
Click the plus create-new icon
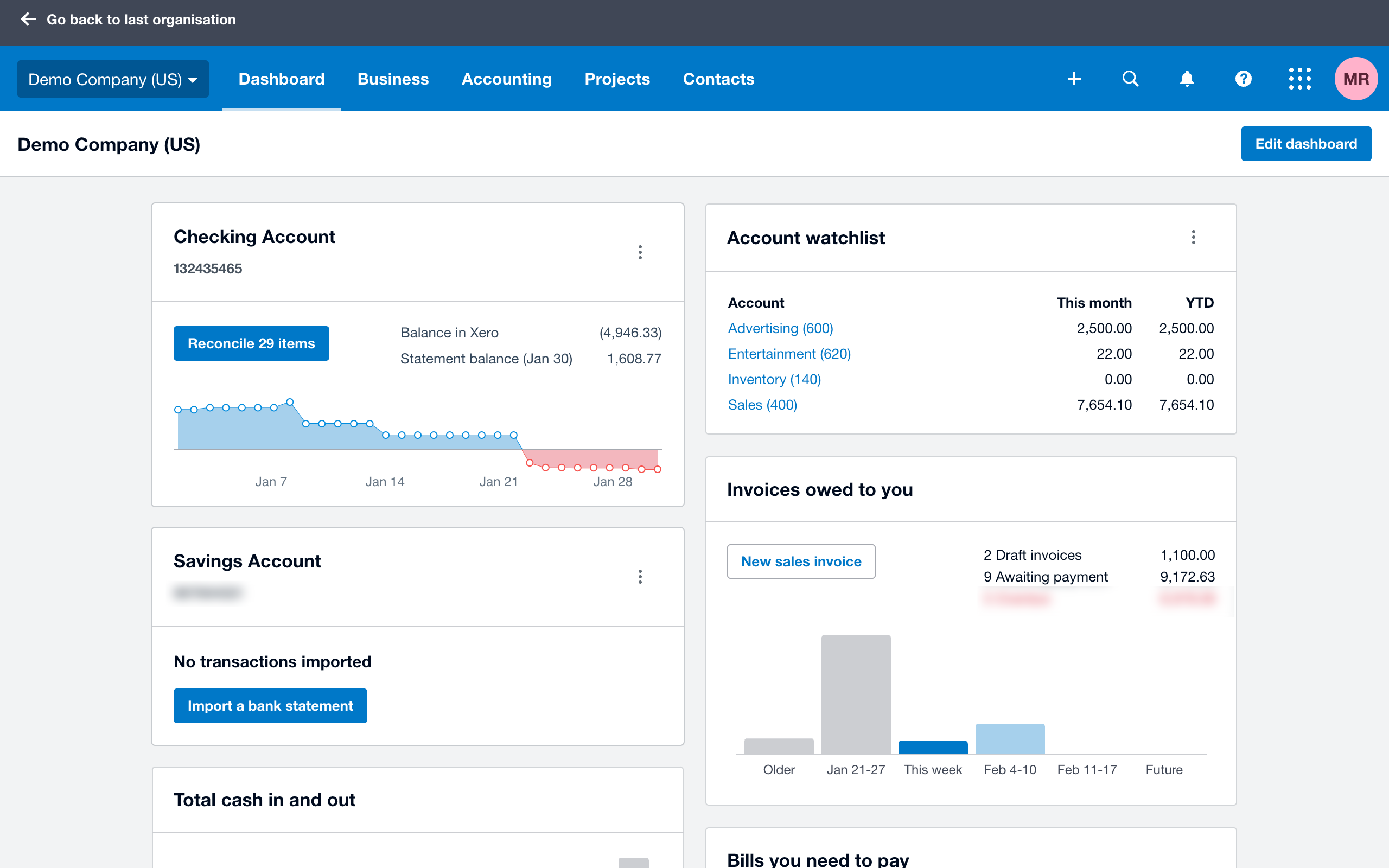[1074, 79]
